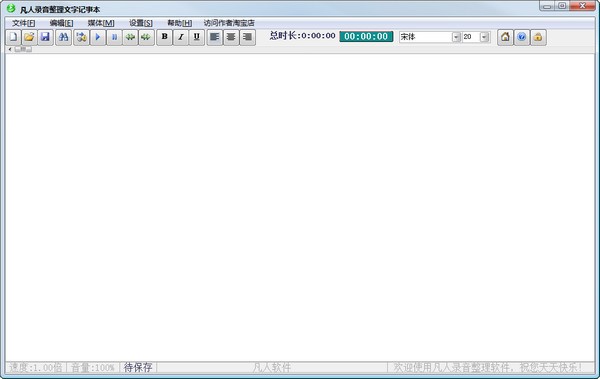Image resolution: width=600 pixels, height=379 pixels.
Task: Click the green app icon in title bar
Action: [11, 8]
